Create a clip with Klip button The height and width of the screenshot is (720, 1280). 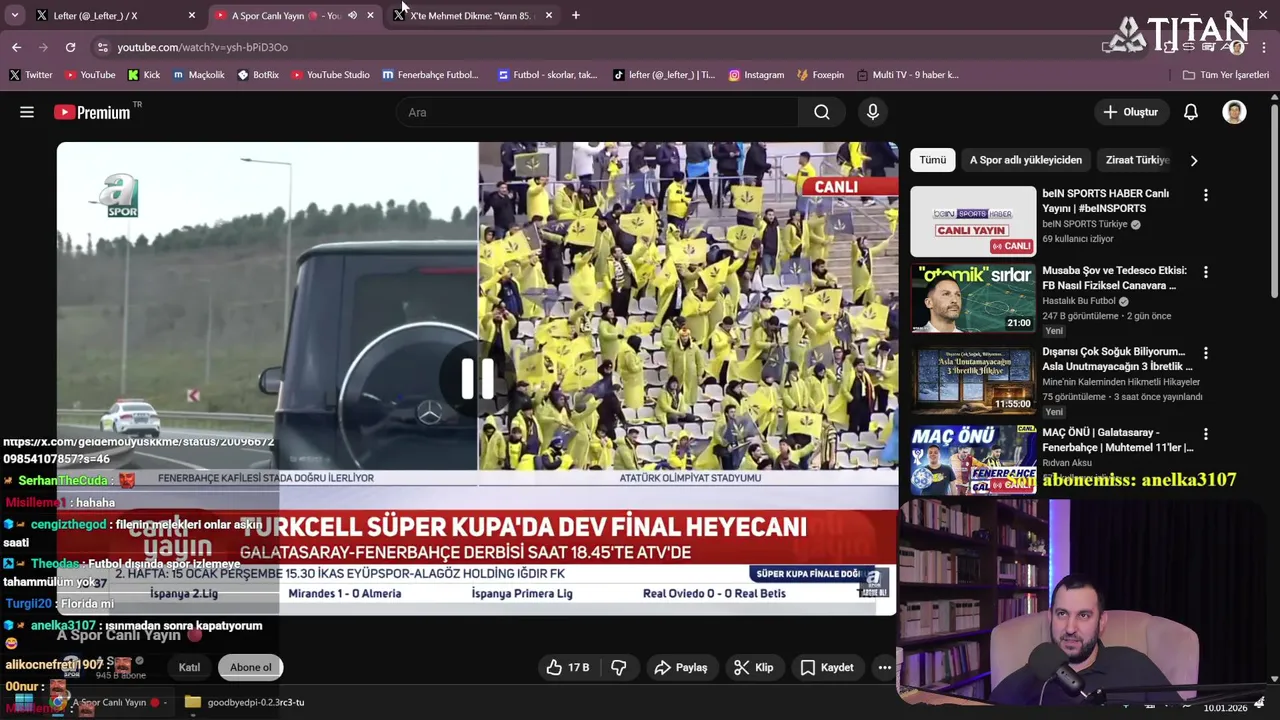click(x=753, y=667)
